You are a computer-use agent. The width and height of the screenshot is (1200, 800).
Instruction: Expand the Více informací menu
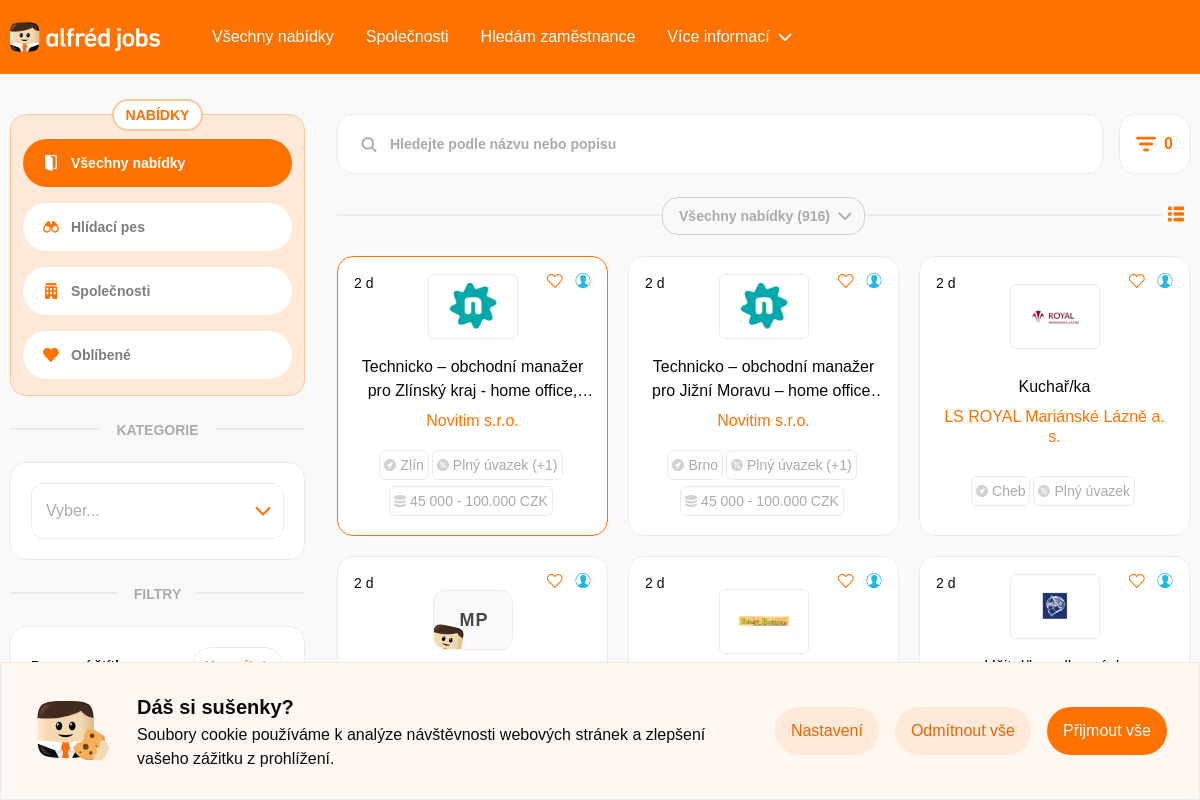click(x=730, y=37)
